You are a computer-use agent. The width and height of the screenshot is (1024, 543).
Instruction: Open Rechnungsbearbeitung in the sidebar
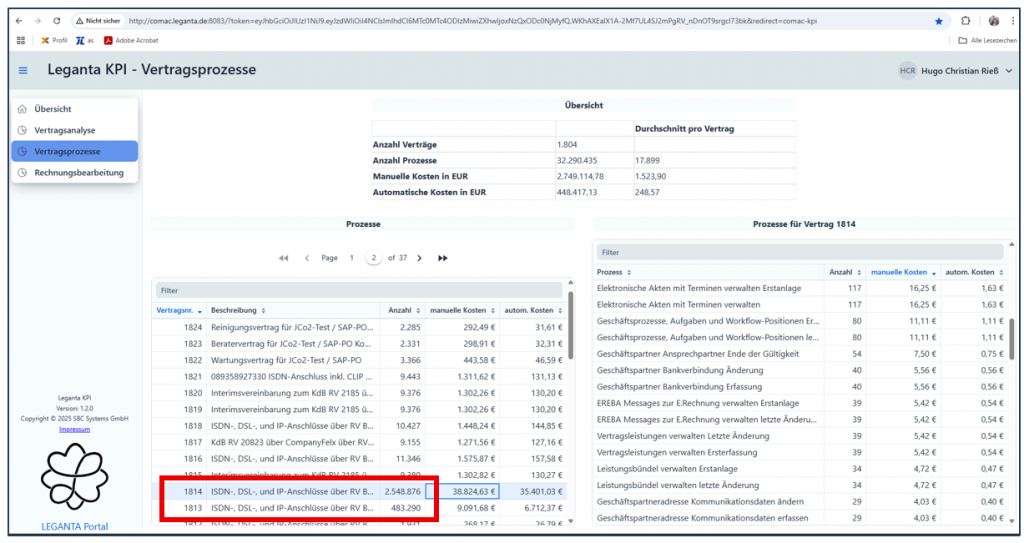coord(78,172)
